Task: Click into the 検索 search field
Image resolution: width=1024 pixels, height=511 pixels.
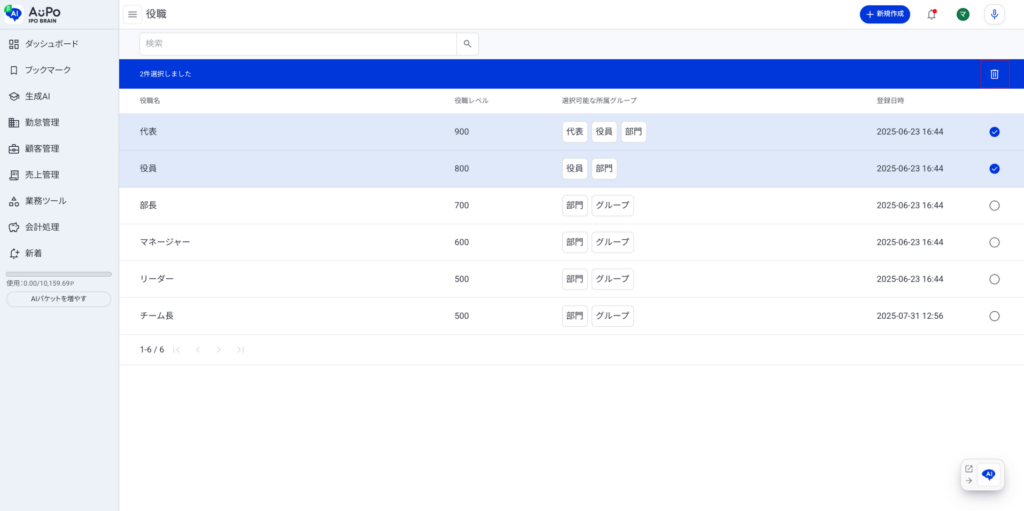Action: click(298, 44)
